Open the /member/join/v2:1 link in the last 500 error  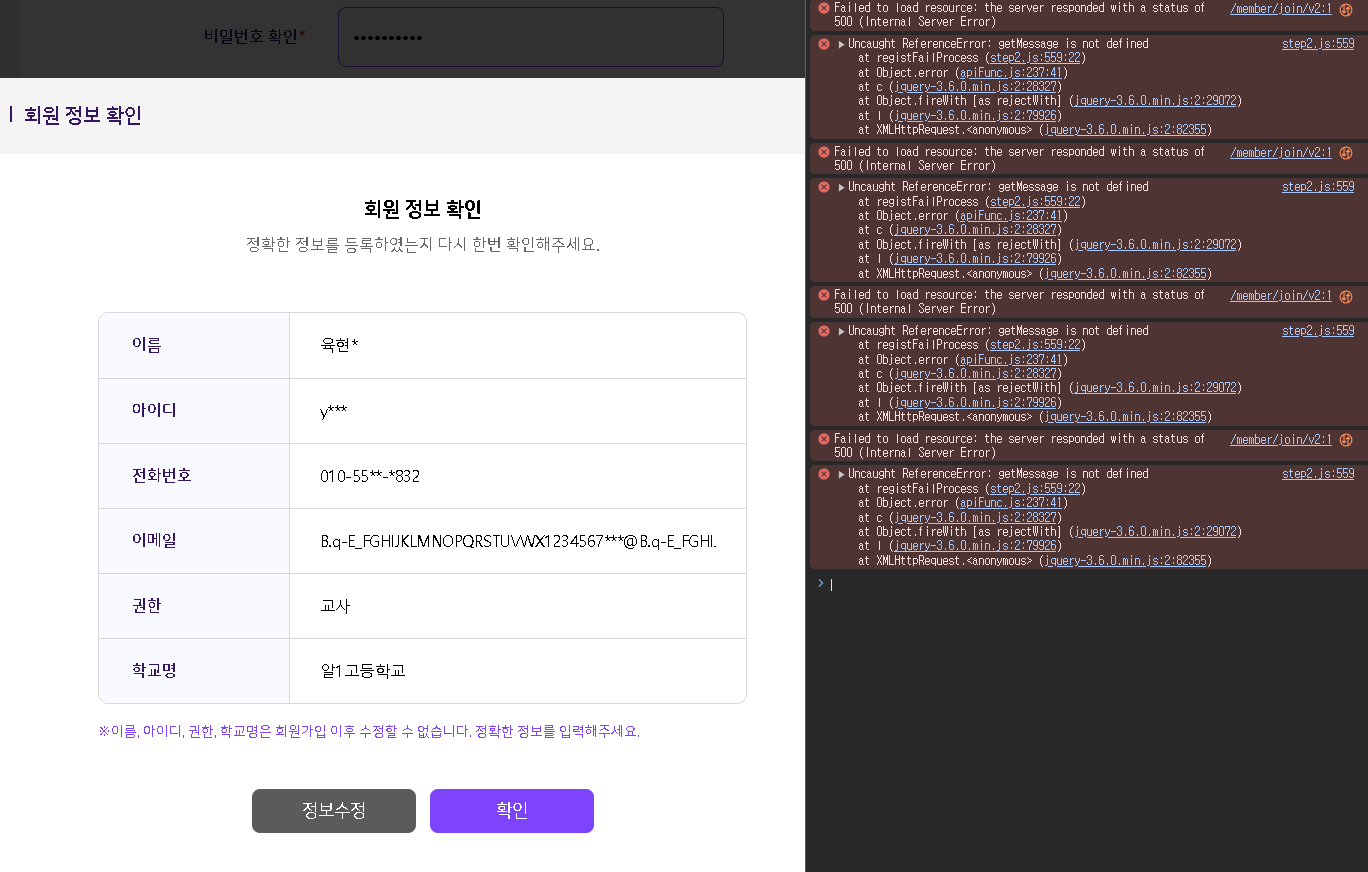tap(1280, 440)
